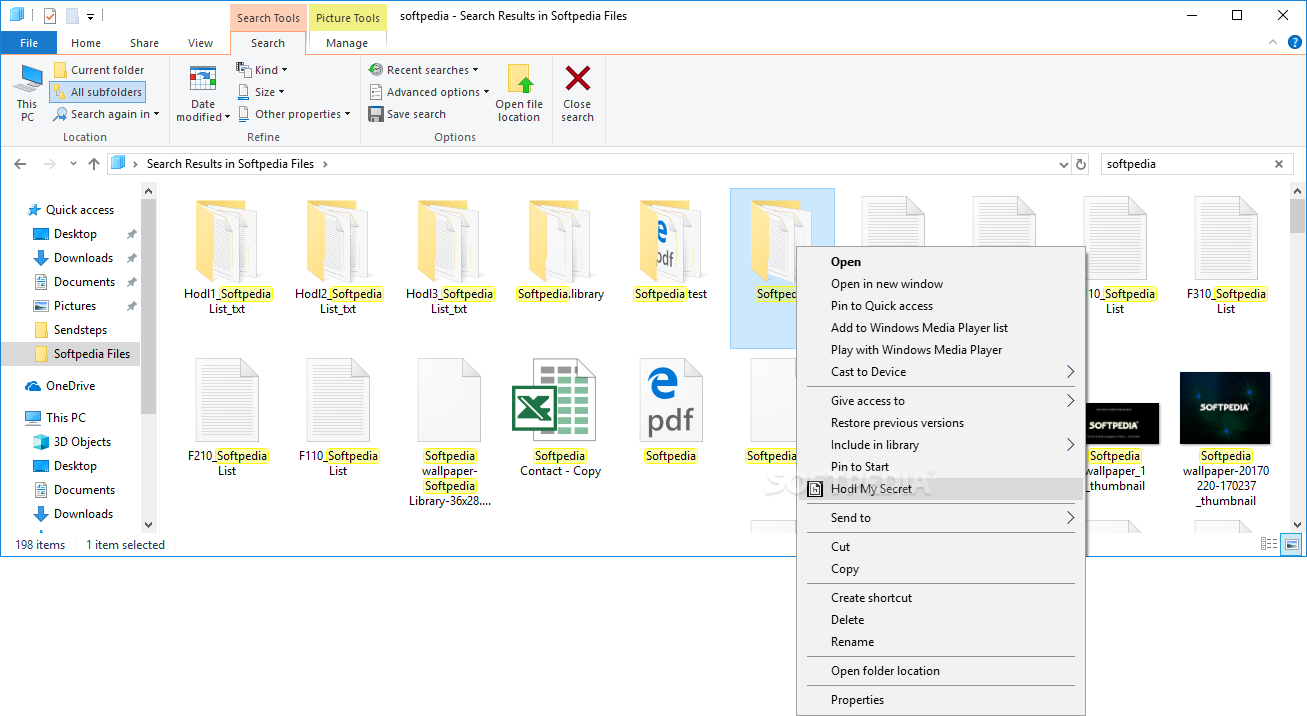
Task: Select the Hodl3_Softpedia List_txt folder
Action: 449,256
